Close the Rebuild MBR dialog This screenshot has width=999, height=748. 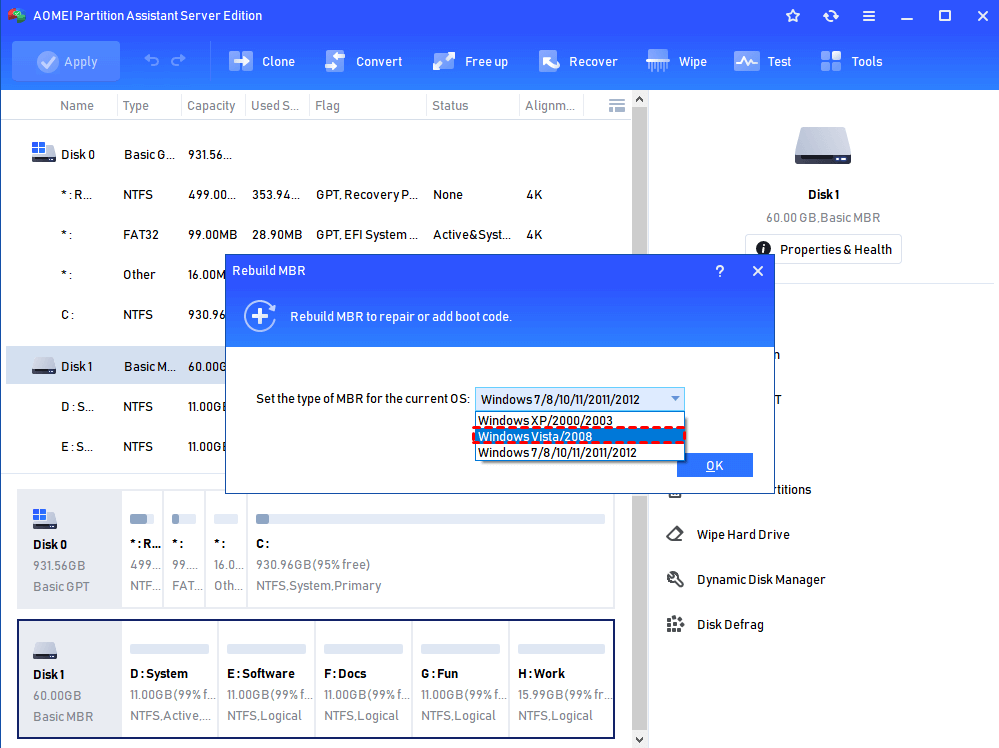pyautogui.click(x=758, y=271)
